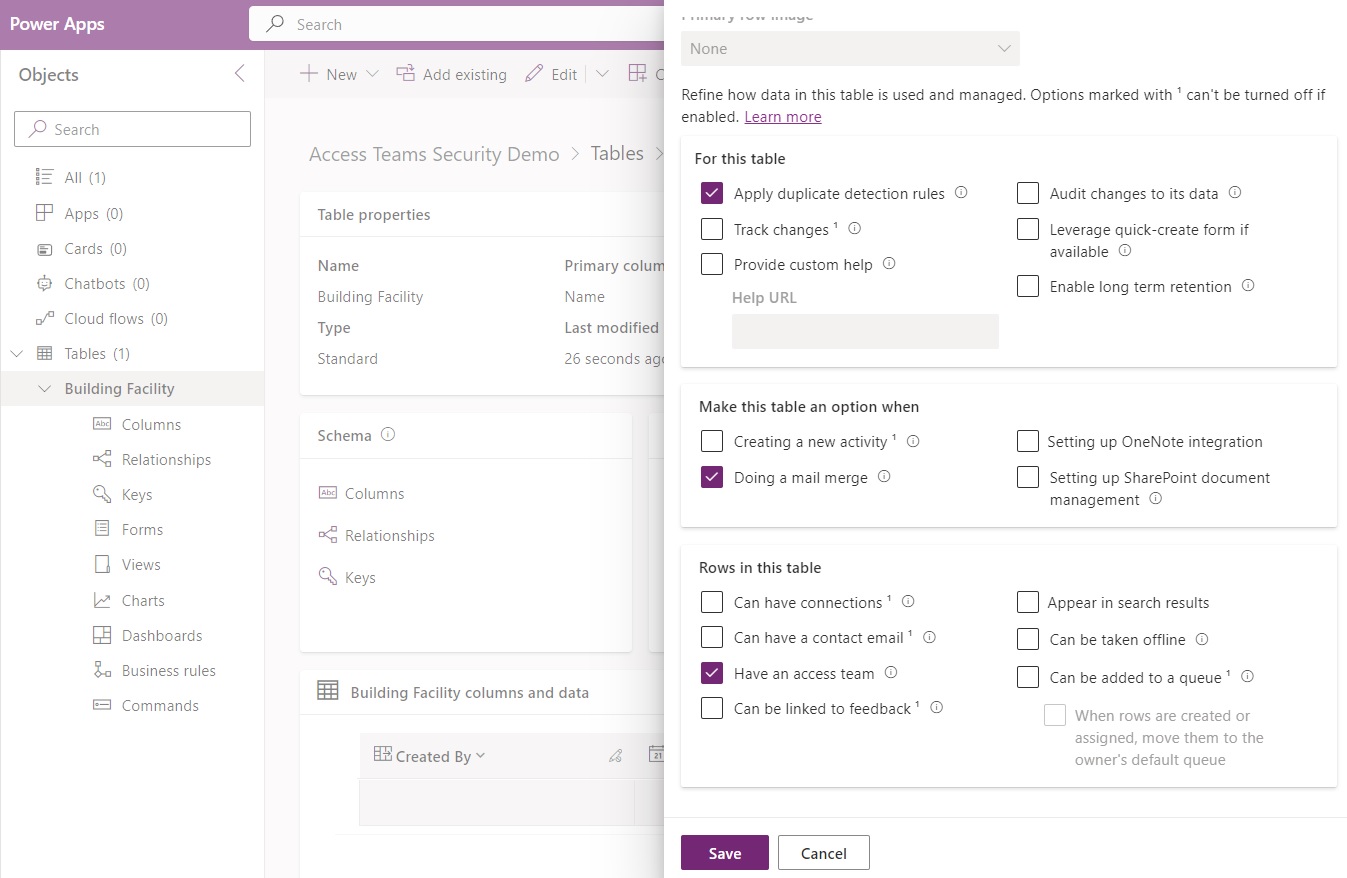
Task: Click the Save button
Action: tap(724, 852)
